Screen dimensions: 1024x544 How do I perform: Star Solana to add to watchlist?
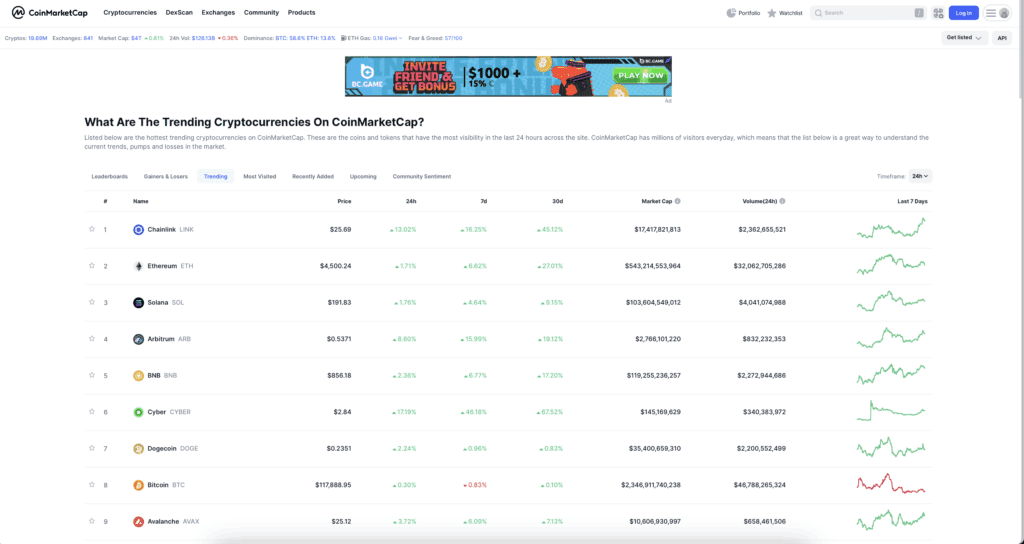[92, 302]
